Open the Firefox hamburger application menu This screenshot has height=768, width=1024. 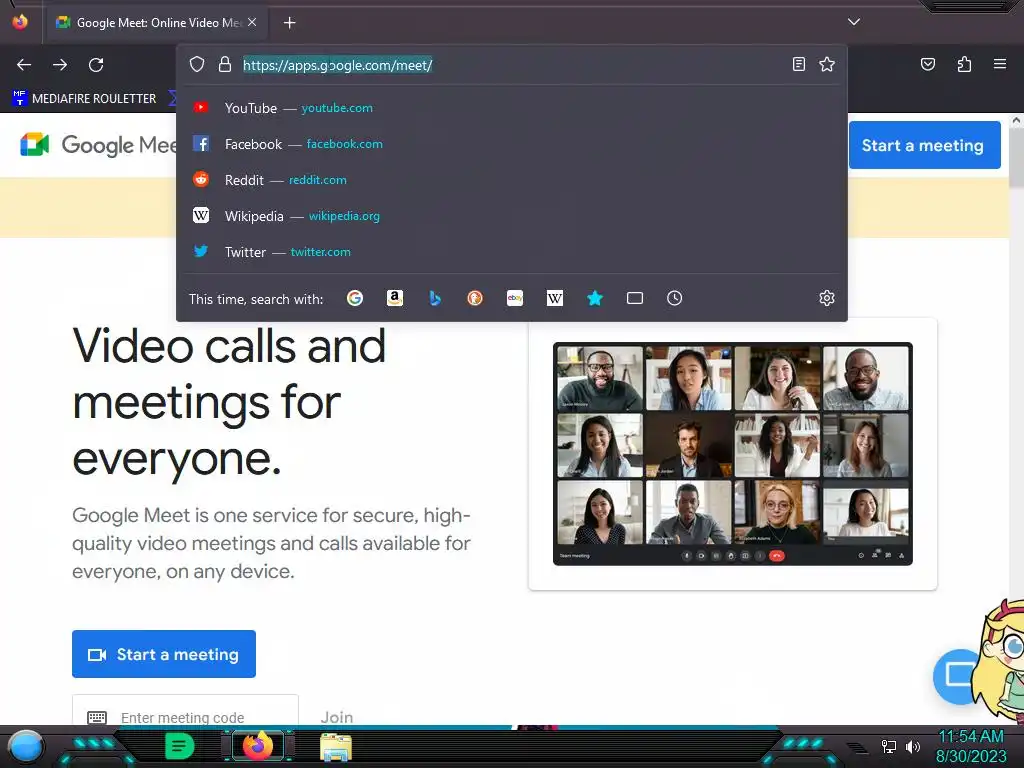click(x=1000, y=64)
